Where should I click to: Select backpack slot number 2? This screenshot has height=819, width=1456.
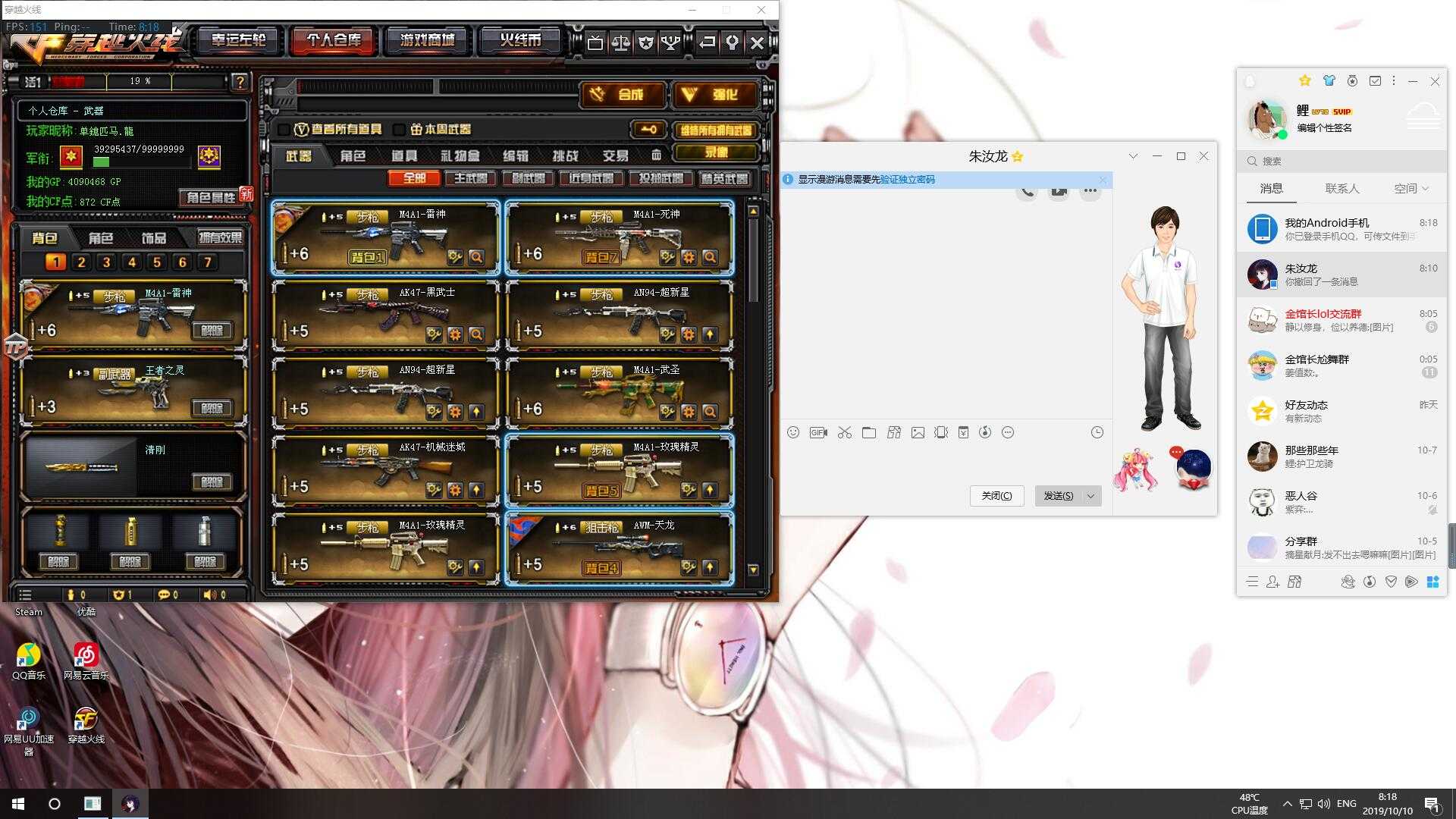pyautogui.click(x=81, y=262)
